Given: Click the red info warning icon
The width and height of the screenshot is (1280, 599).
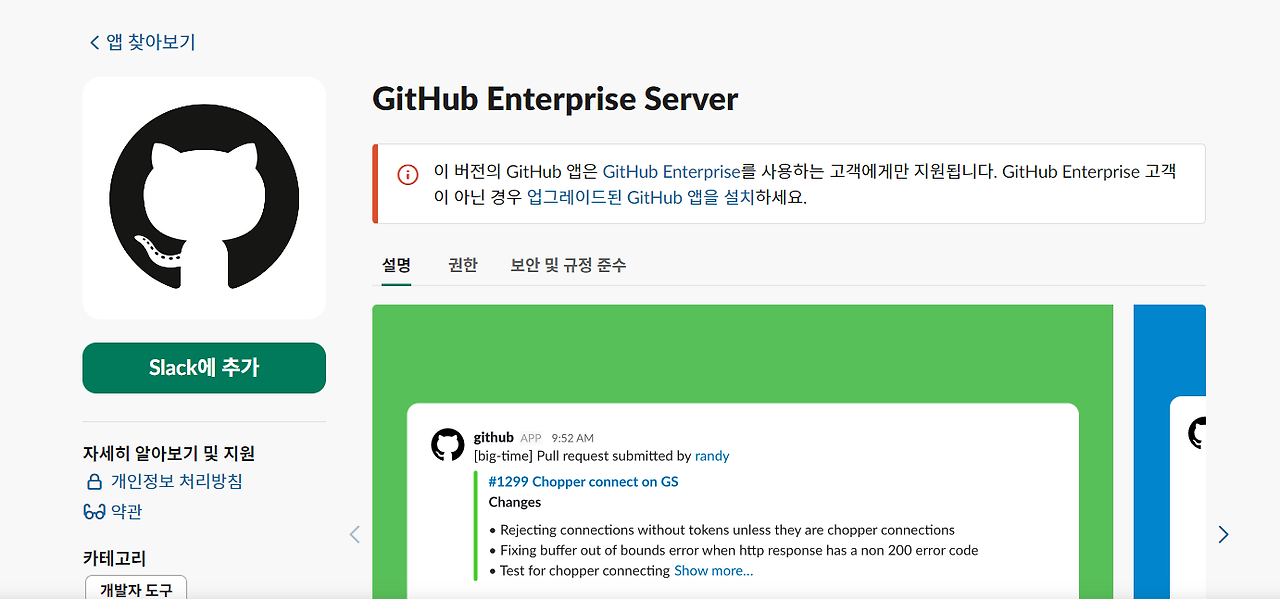Looking at the screenshot, I should tap(408, 174).
